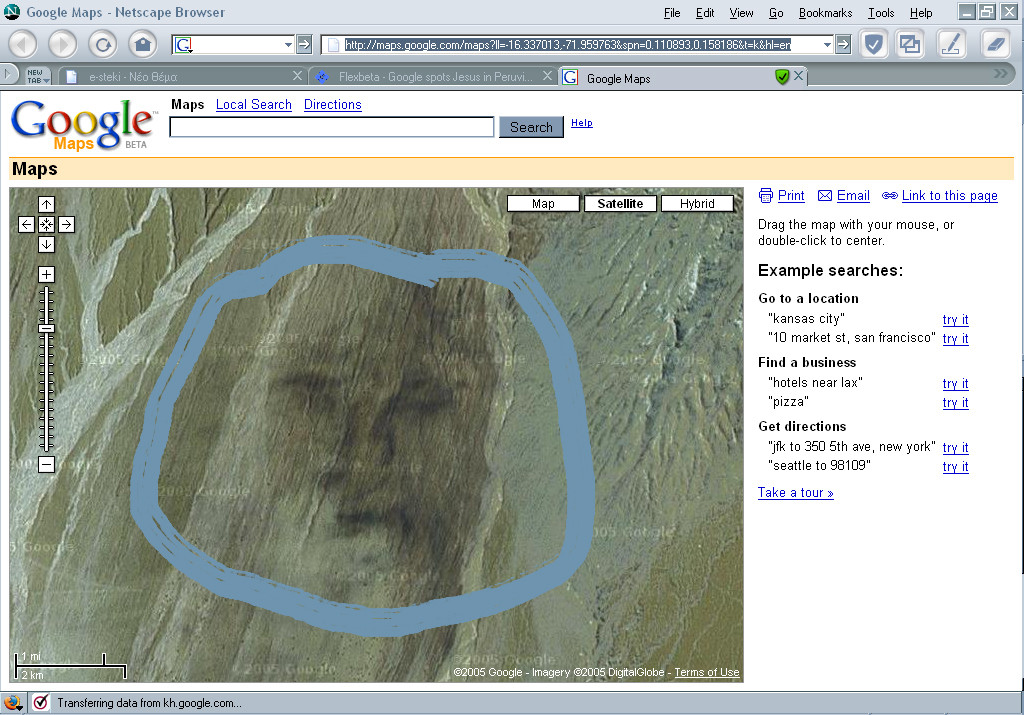Viewport: 1024px width, 715px height.
Task: Switch to Satellite view
Action: 620,204
